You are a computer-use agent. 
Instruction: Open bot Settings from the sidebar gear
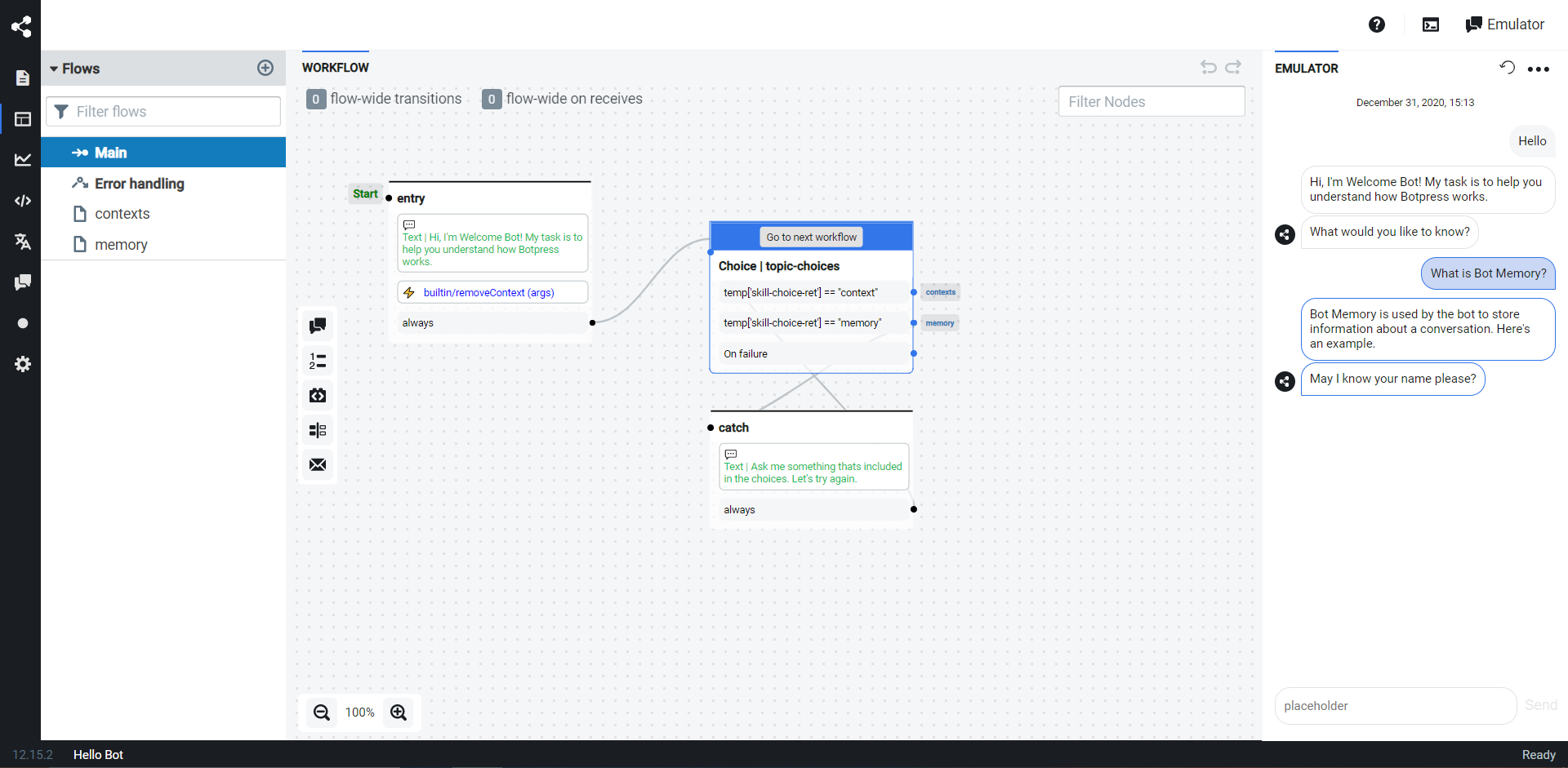[22, 364]
